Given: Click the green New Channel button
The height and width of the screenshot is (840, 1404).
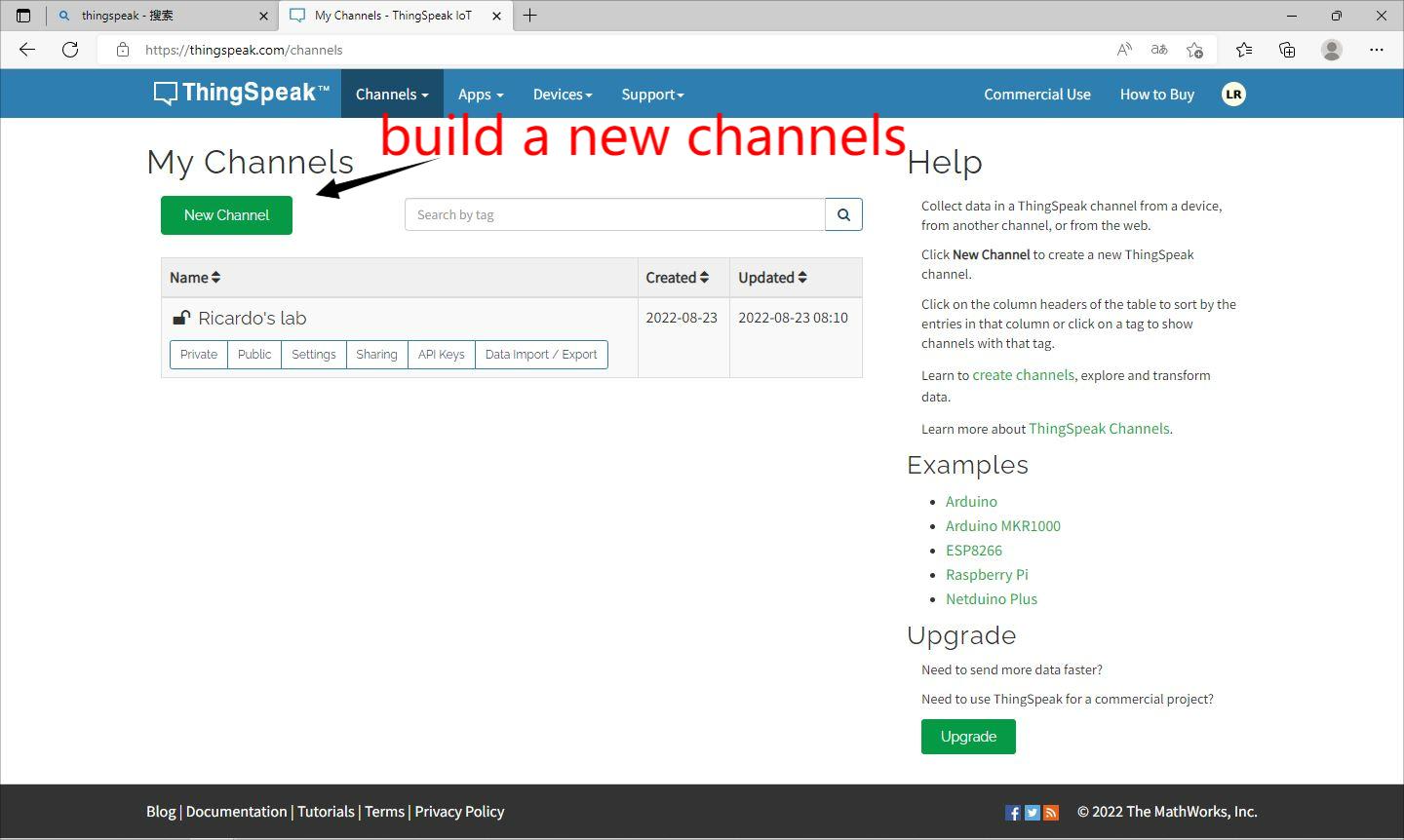Looking at the screenshot, I should point(226,215).
